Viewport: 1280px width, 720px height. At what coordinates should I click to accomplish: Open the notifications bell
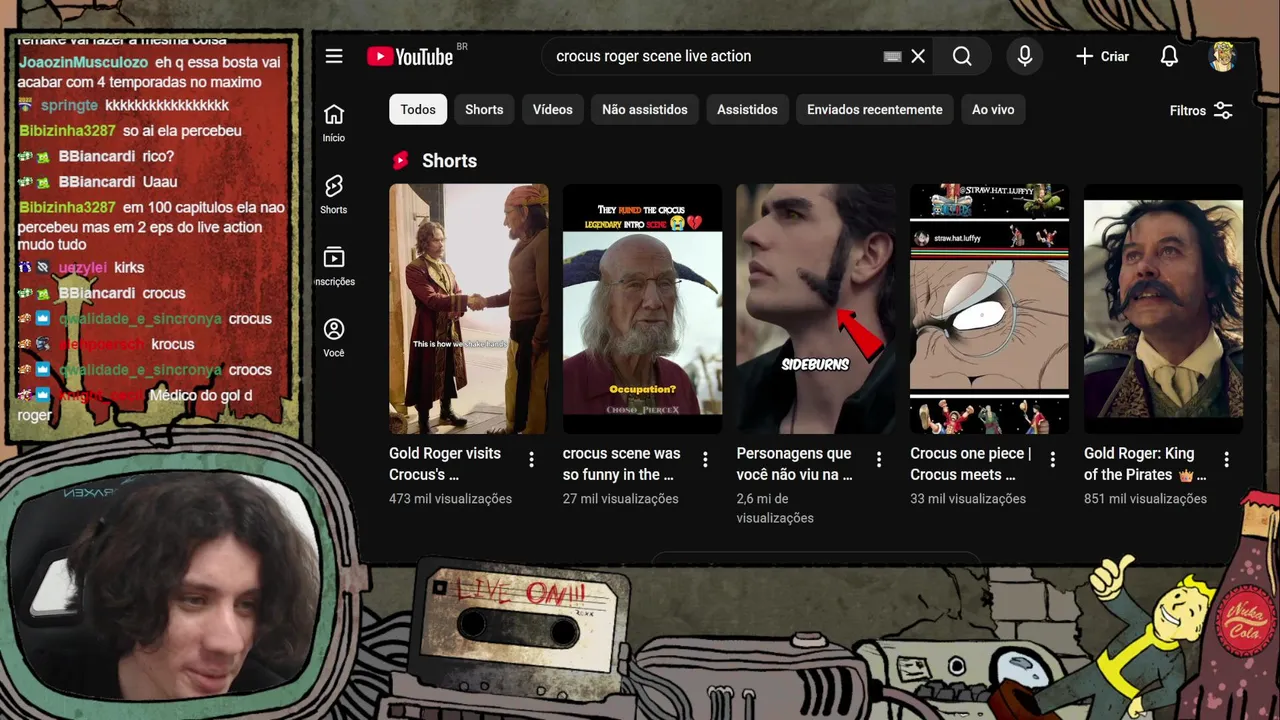pyautogui.click(x=1169, y=57)
